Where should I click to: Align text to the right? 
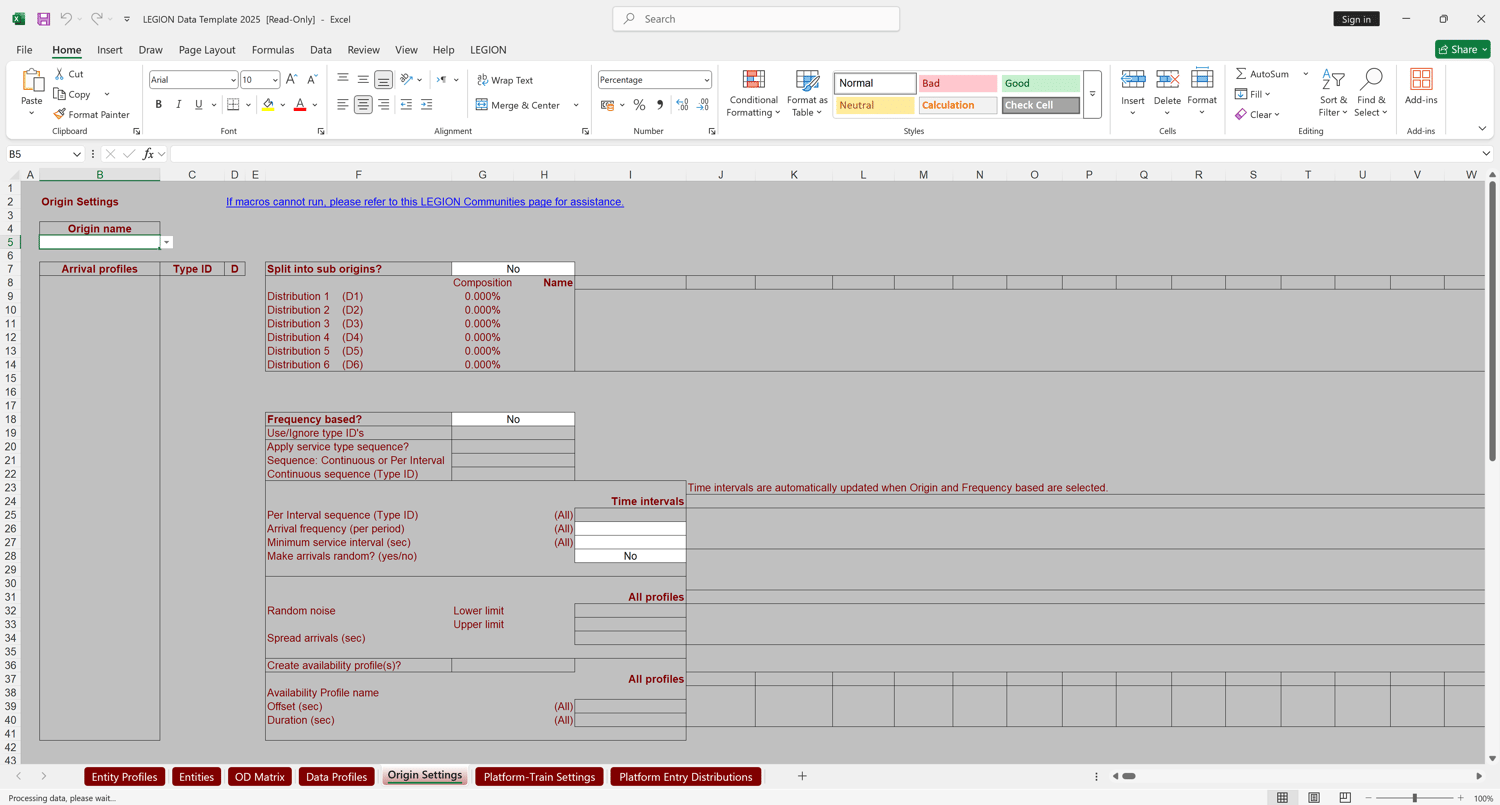[384, 105]
